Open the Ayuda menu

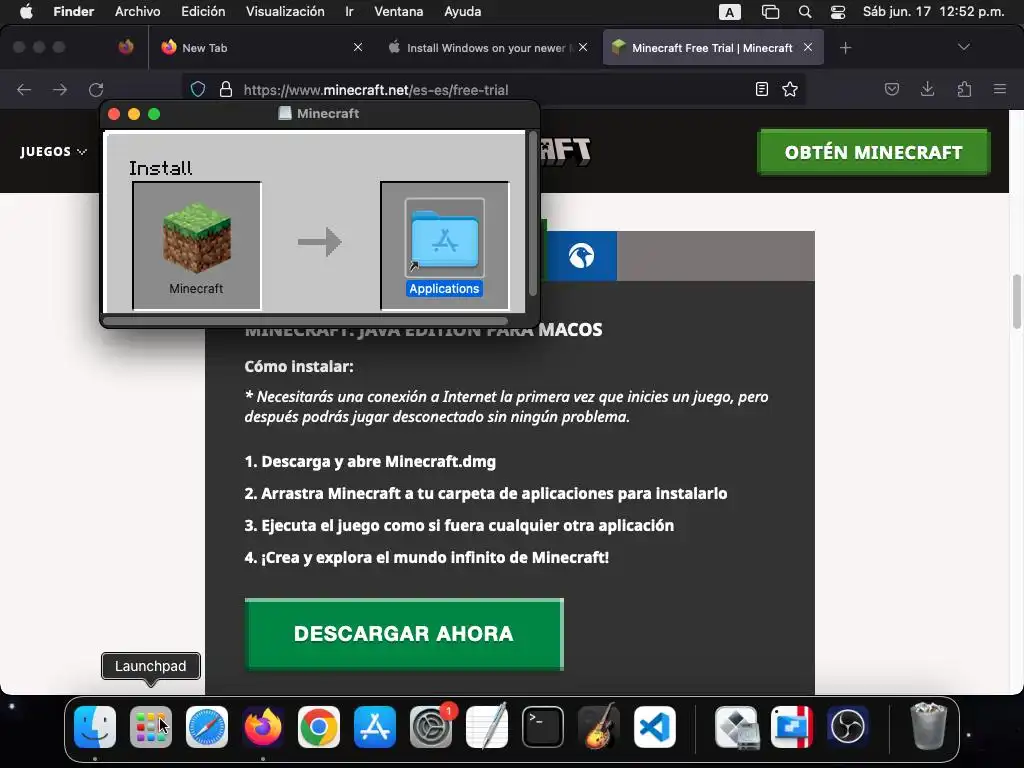463,12
